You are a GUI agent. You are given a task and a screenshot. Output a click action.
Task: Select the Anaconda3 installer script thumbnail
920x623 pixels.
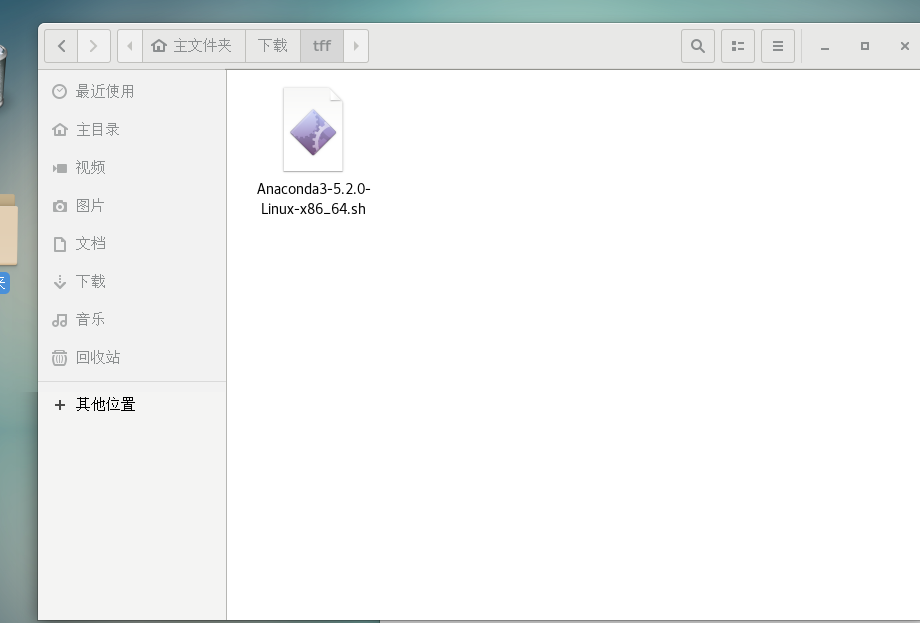(x=313, y=128)
